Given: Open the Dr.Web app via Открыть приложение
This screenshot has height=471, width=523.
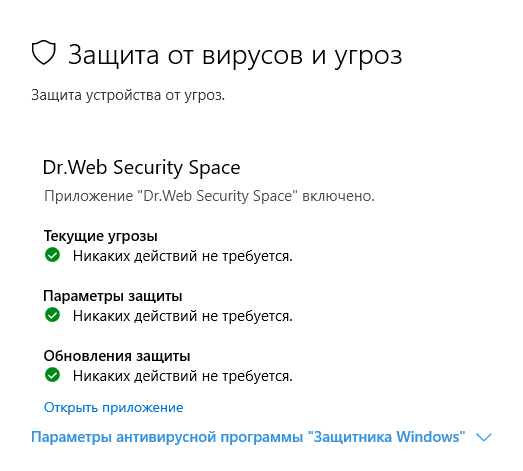Looking at the screenshot, I should 113,408.
